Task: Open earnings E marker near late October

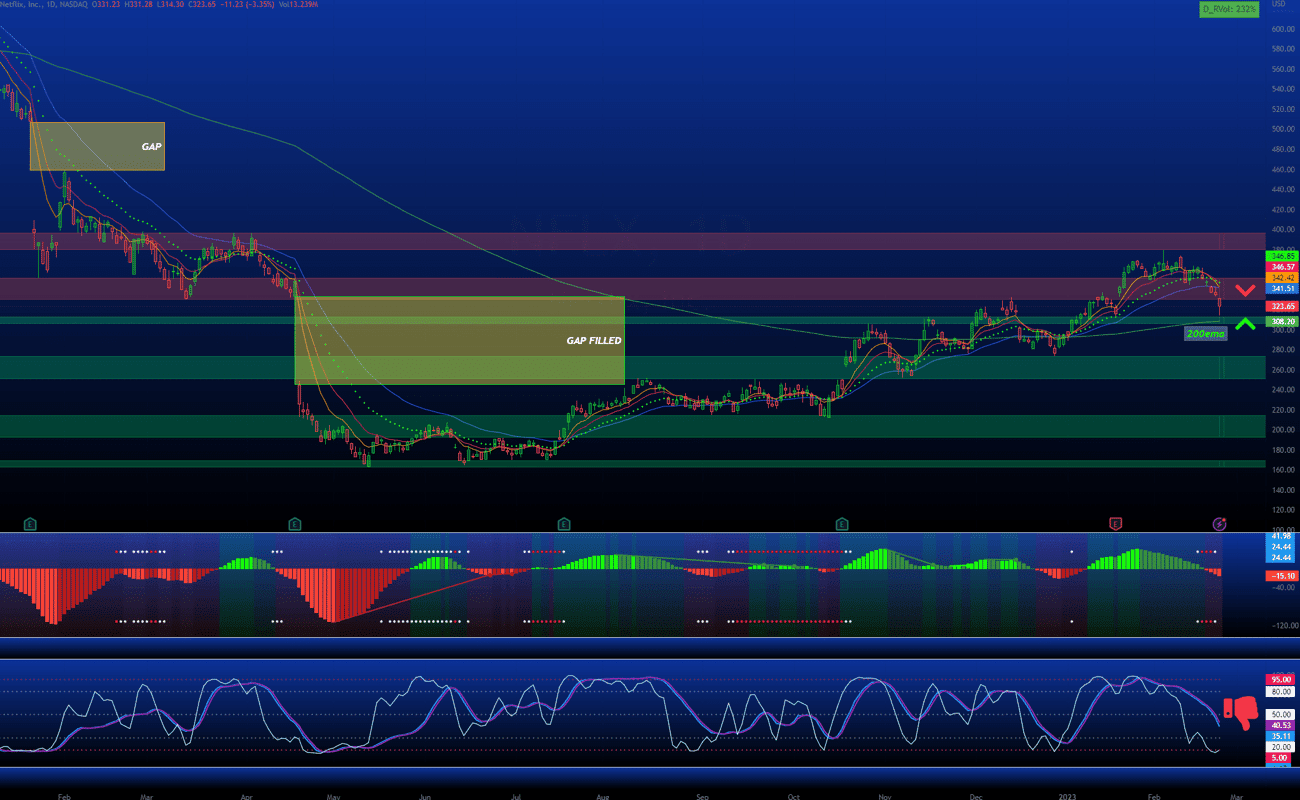Action: (x=843, y=523)
